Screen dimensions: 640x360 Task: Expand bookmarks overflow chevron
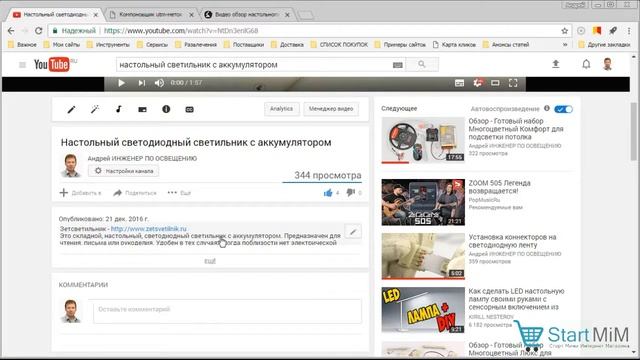[565, 44]
